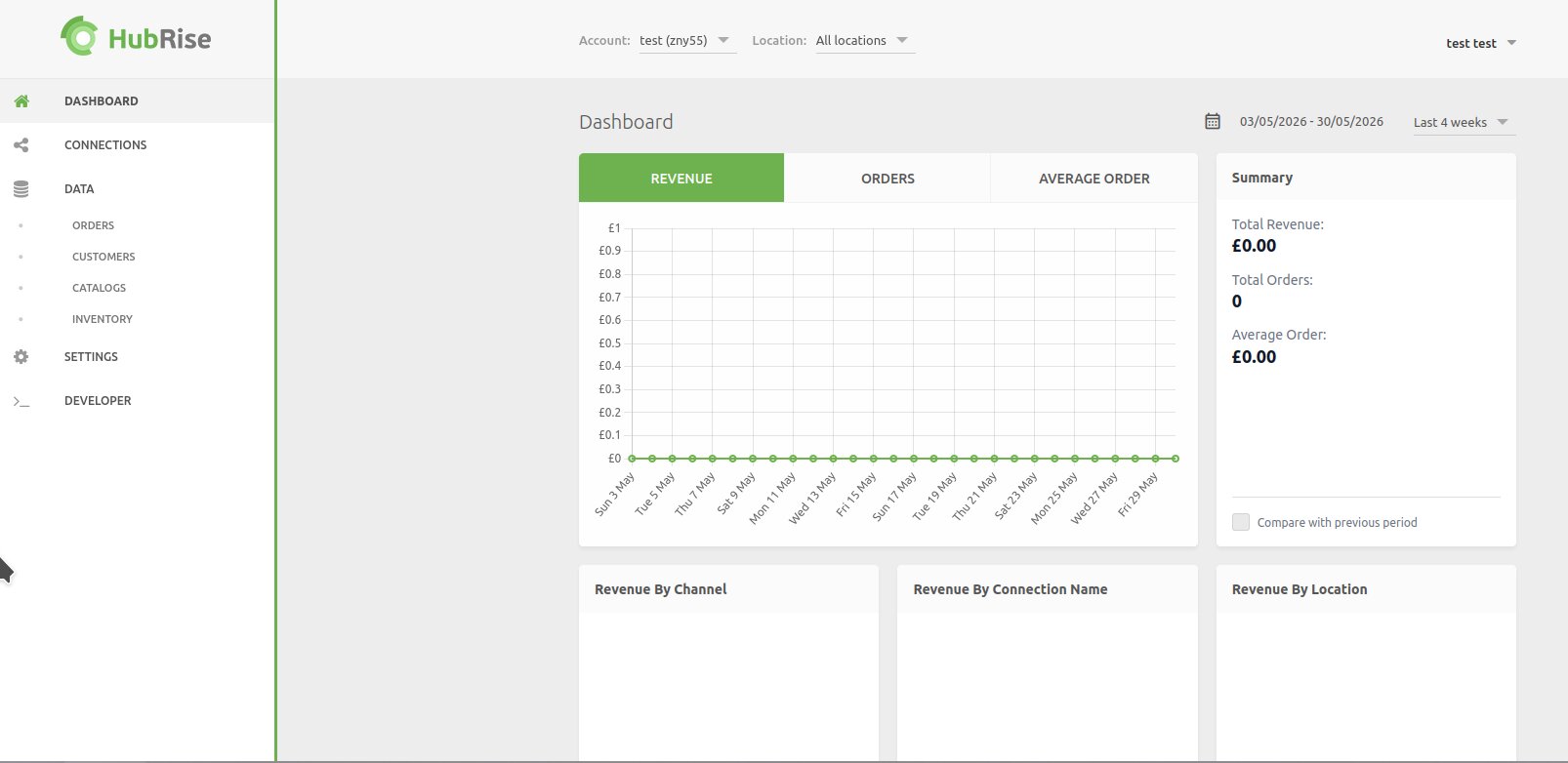
Task: Open Orders under Data in sidebar
Action: pos(93,225)
